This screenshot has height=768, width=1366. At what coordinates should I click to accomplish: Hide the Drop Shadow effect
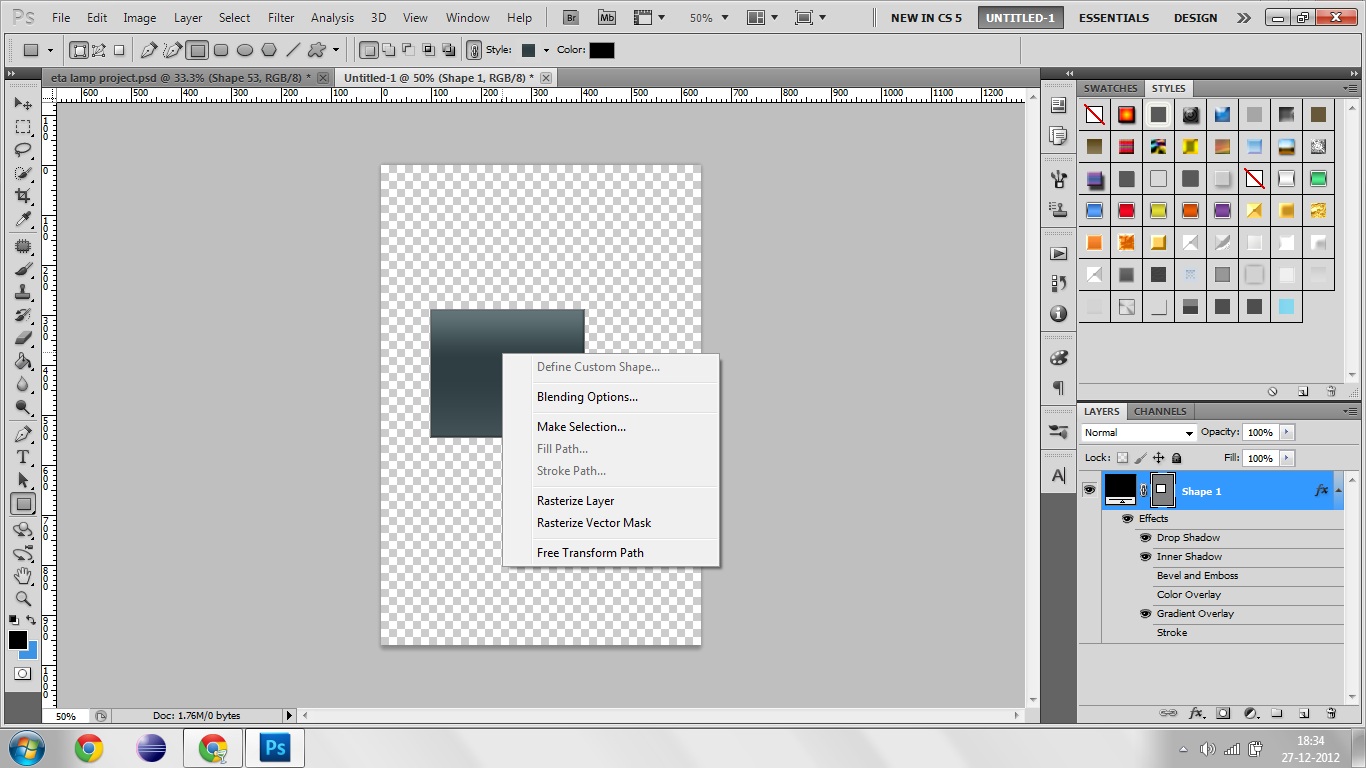click(x=1146, y=538)
